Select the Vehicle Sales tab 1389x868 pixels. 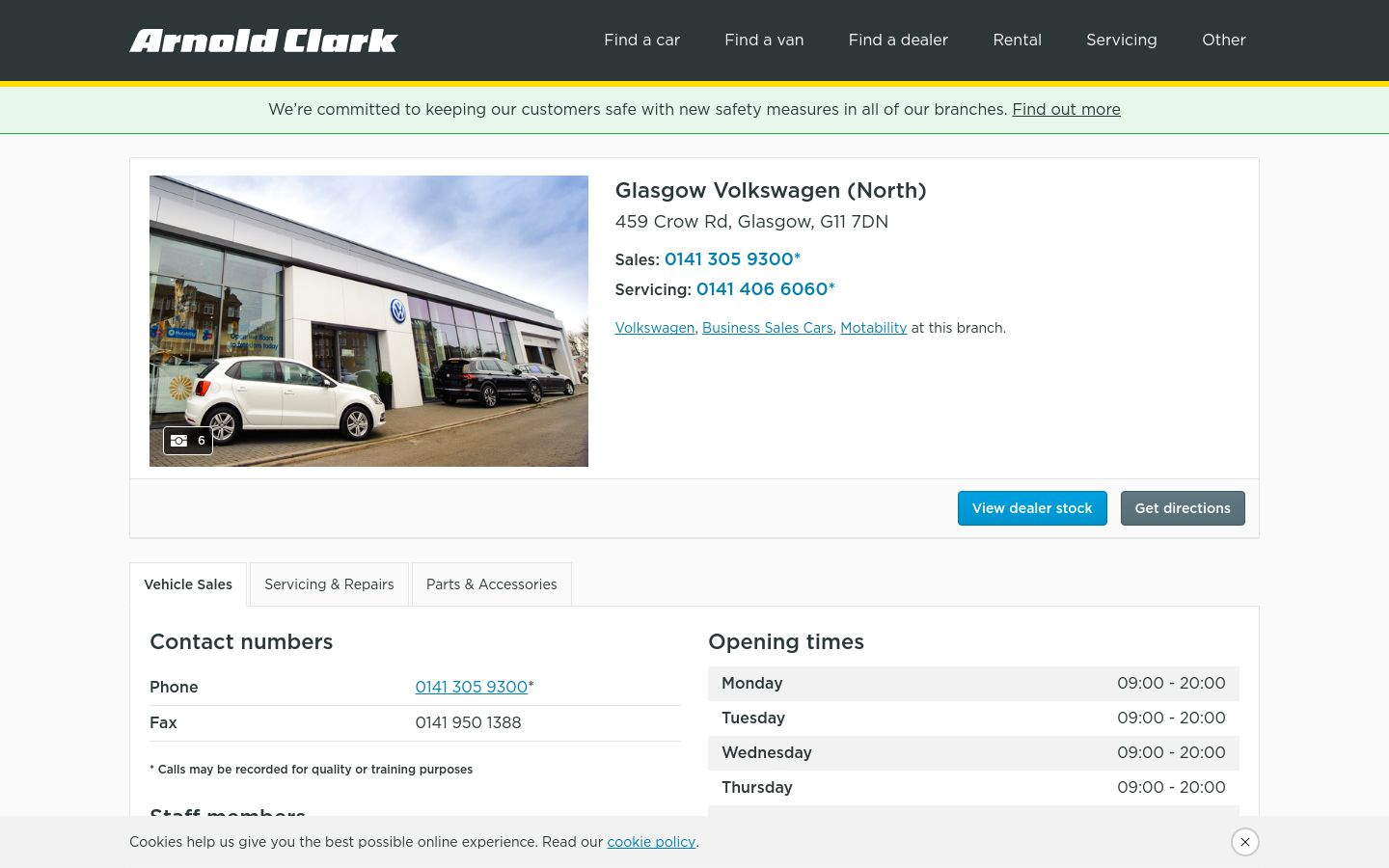(x=188, y=584)
